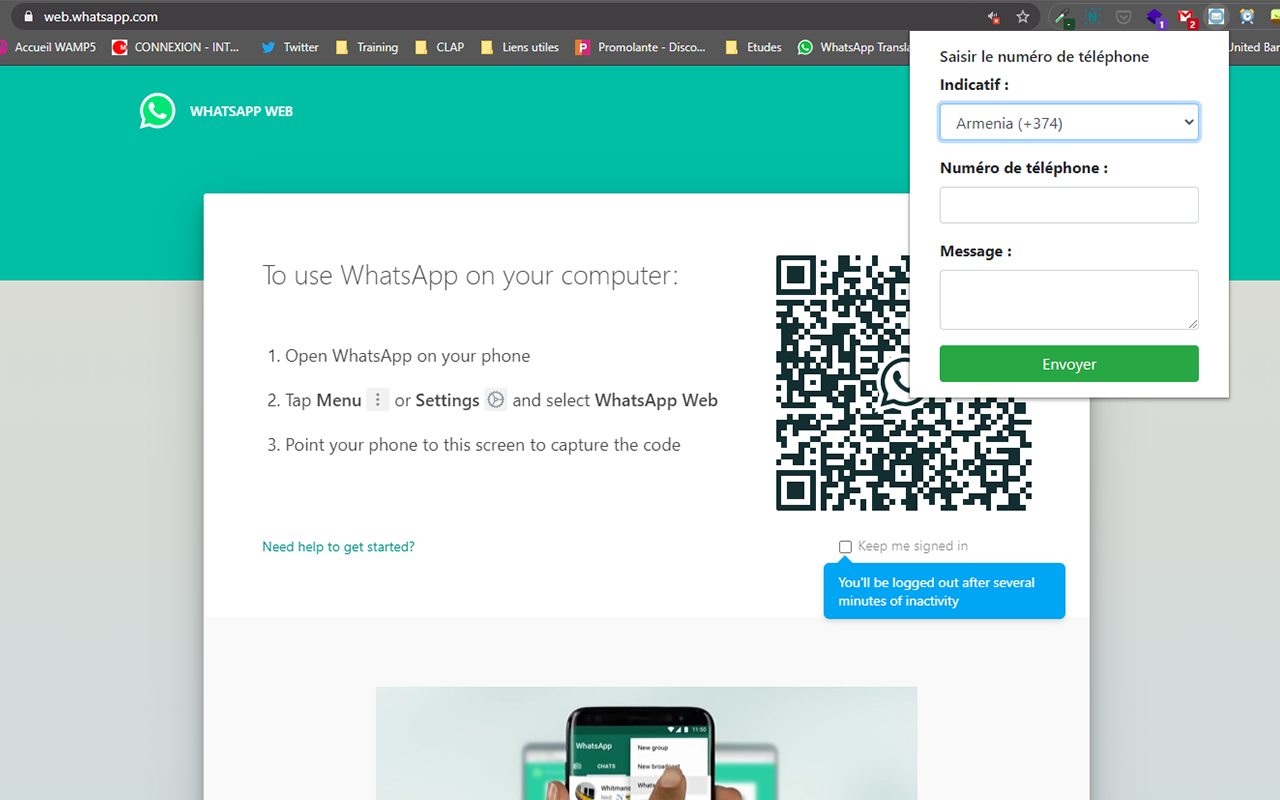Click the green Envoyer button
The height and width of the screenshot is (800, 1280).
click(1069, 364)
